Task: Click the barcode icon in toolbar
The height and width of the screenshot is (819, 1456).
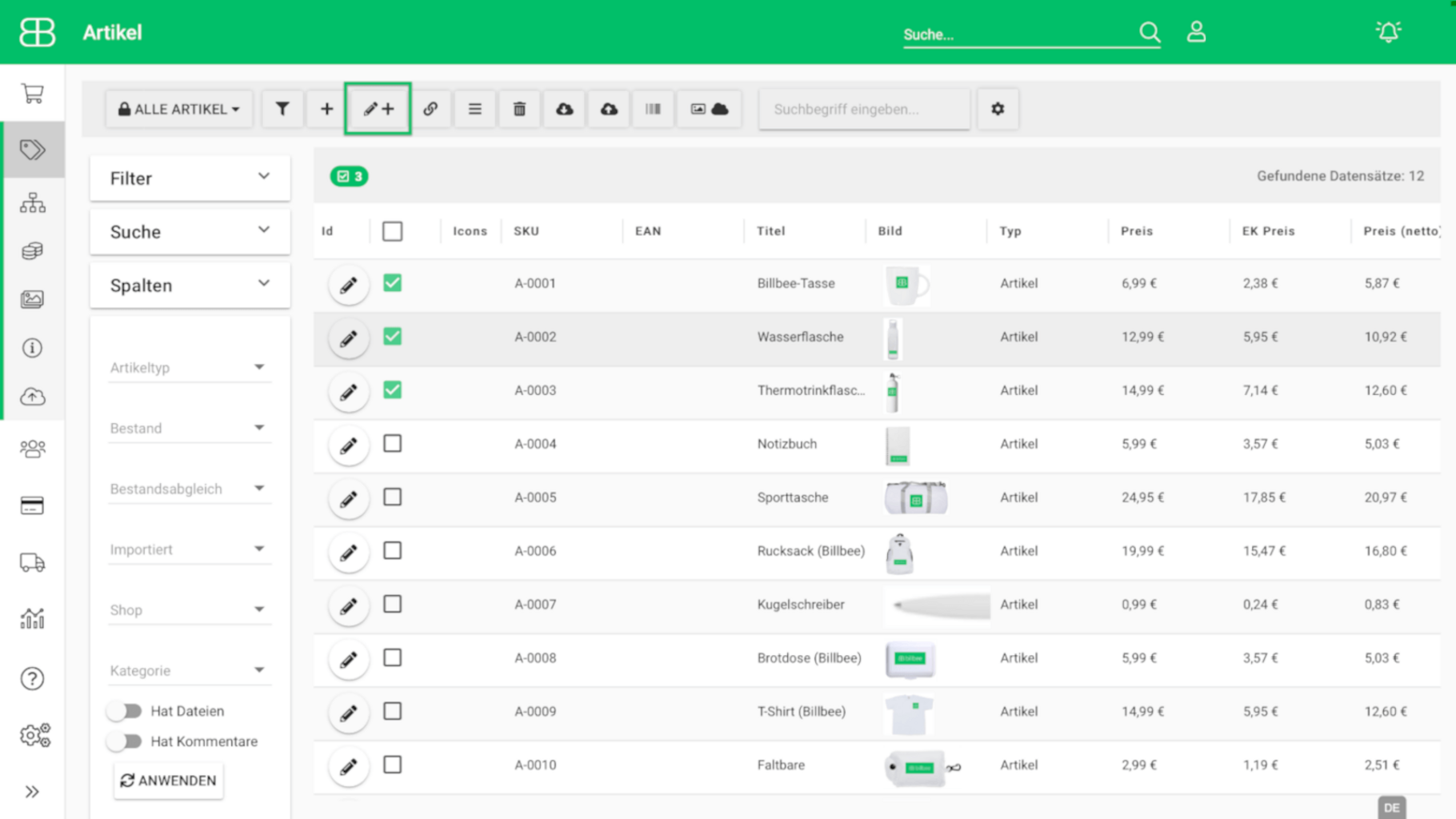Action: point(653,109)
